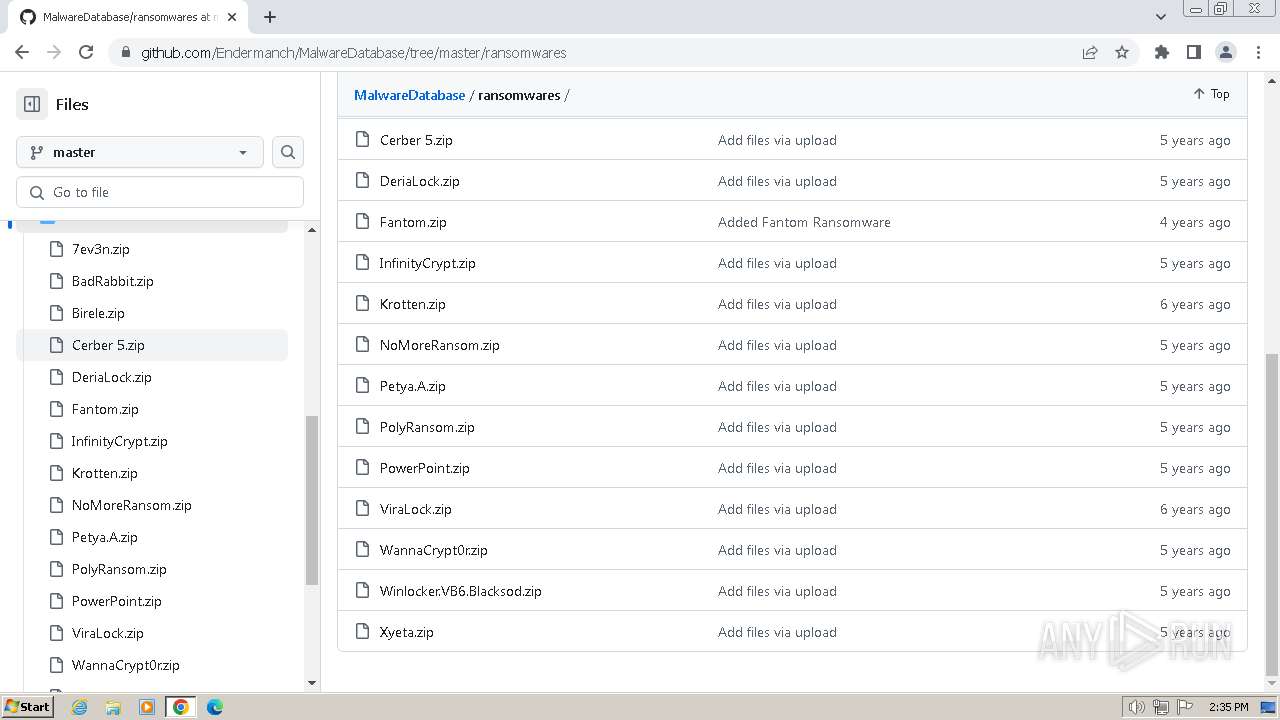
Task: Open MalwareDatabase breadcrumb link
Action: (x=409, y=95)
